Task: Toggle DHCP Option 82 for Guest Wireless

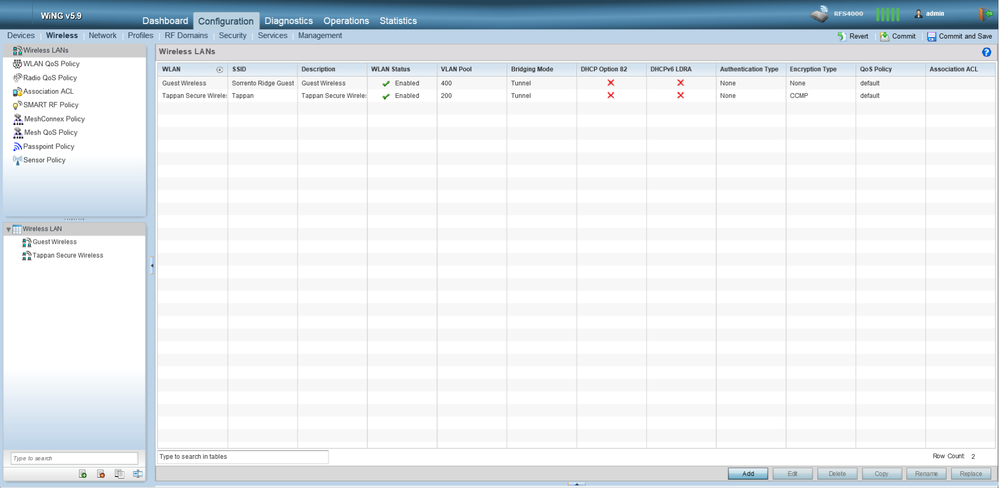Action: tap(611, 83)
